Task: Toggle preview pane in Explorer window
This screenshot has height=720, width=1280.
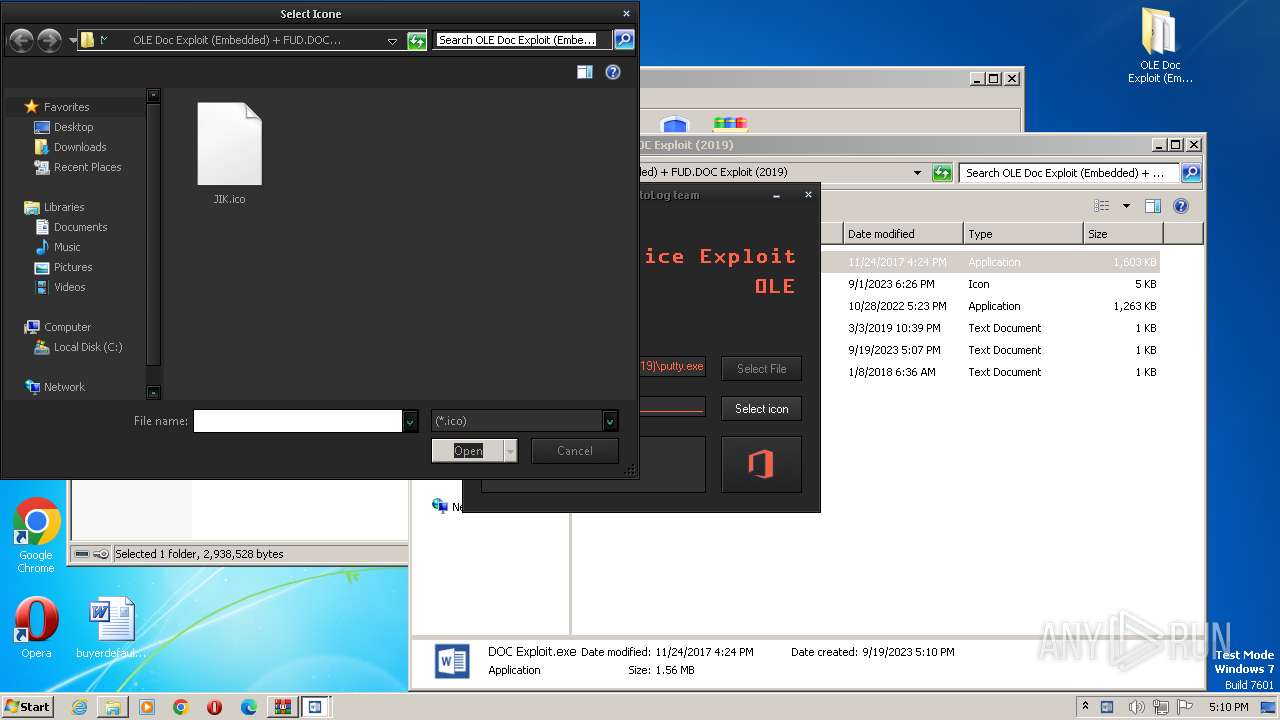Action: pyautogui.click(x=1153, y=206)
